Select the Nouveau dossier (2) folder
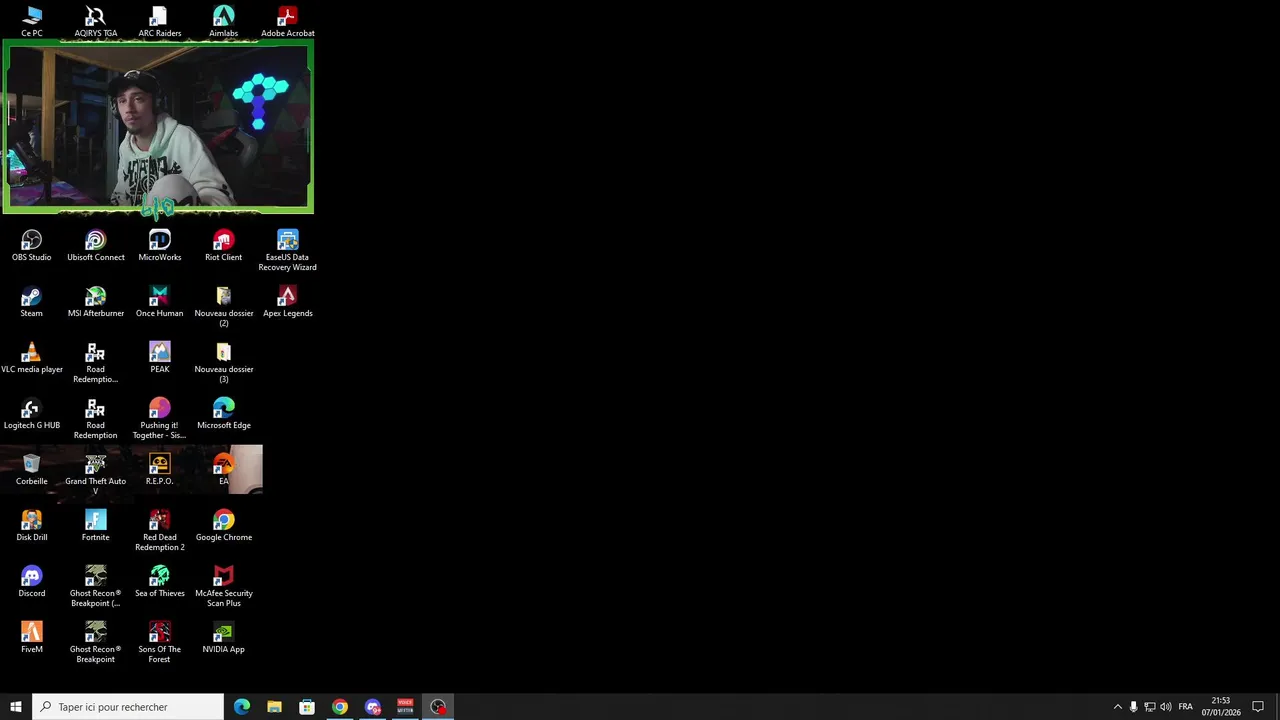This screenshot has width=1280, height=720. click(x=224, y=306)
